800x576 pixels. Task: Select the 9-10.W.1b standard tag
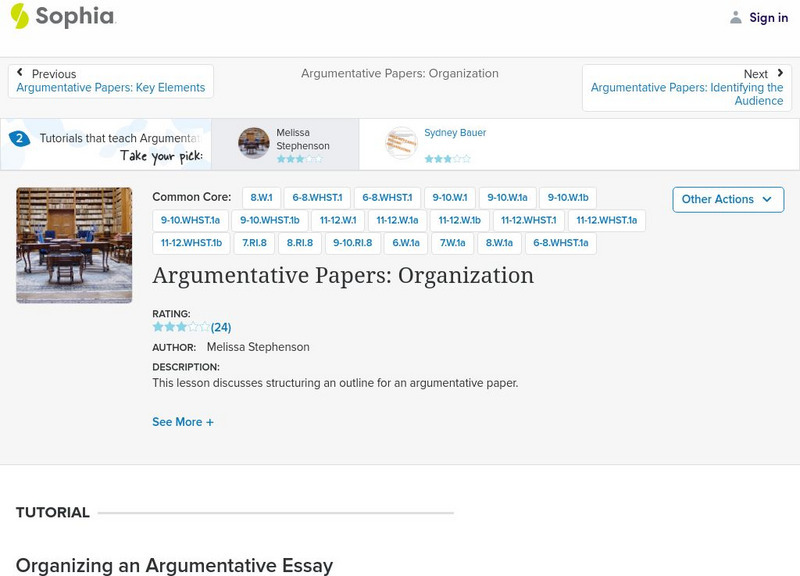(568, 197)
